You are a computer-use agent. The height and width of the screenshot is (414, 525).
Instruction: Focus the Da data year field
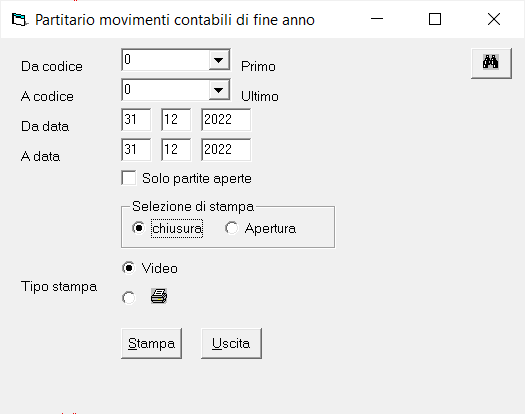pyautogui.click(x=226, y=120)
